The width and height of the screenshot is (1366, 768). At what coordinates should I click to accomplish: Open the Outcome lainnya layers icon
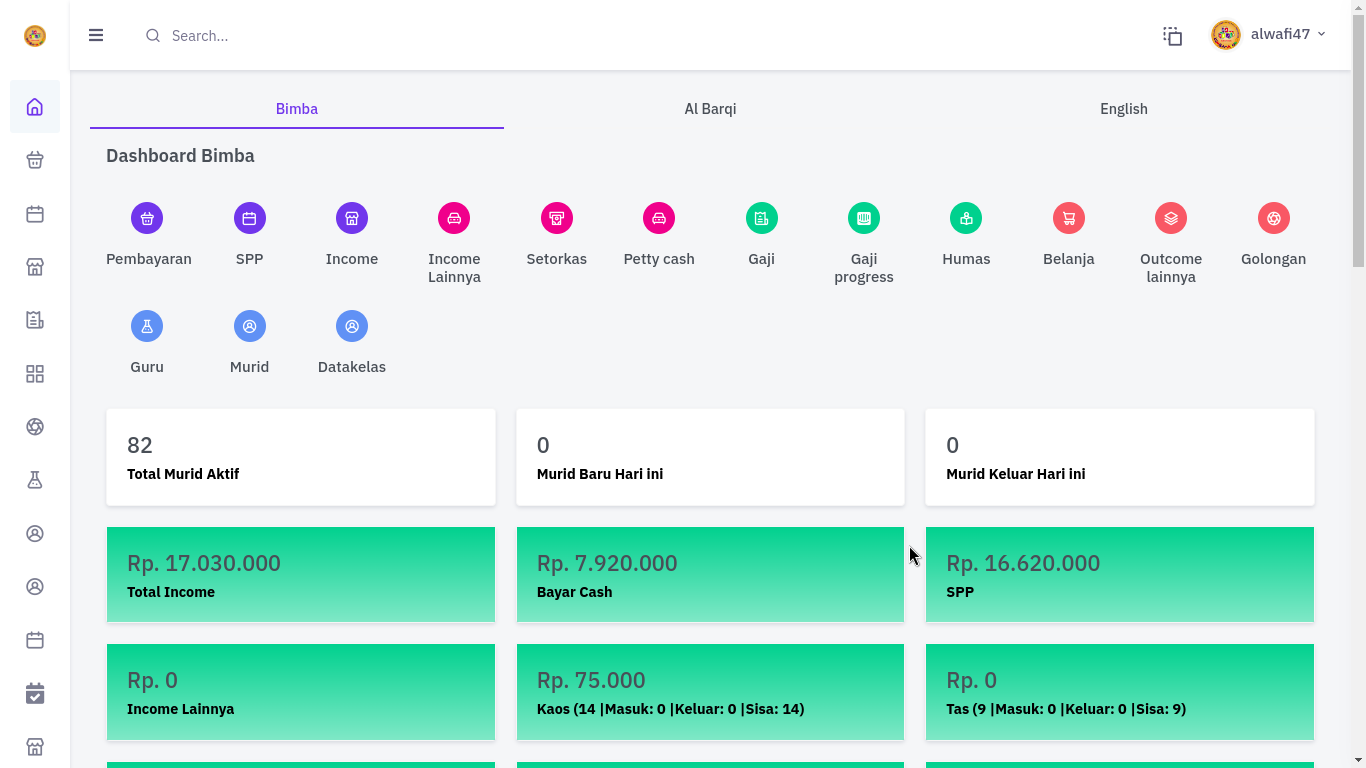[x=1170, y=218]
